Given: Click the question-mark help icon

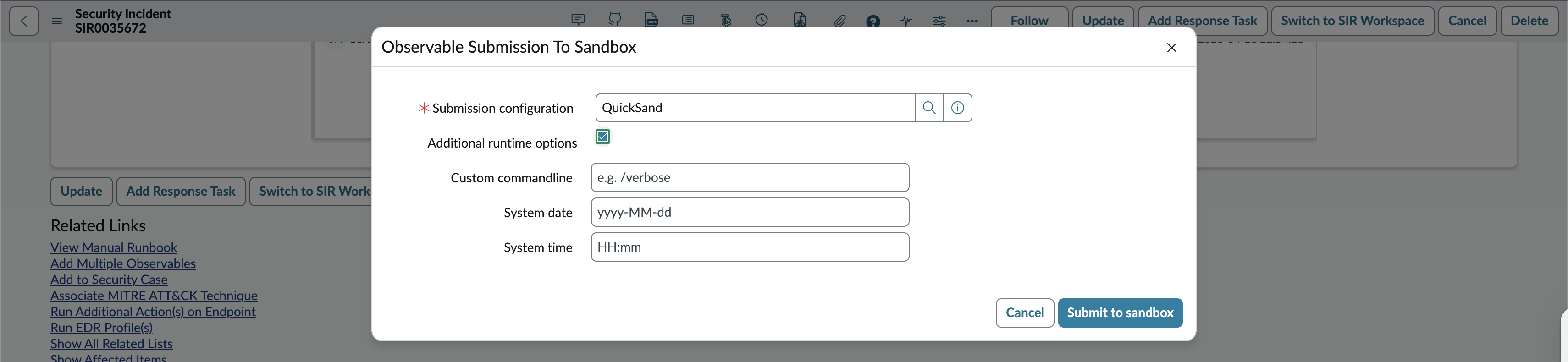Looking at the screenshot, I should click(x=873, y=21).
